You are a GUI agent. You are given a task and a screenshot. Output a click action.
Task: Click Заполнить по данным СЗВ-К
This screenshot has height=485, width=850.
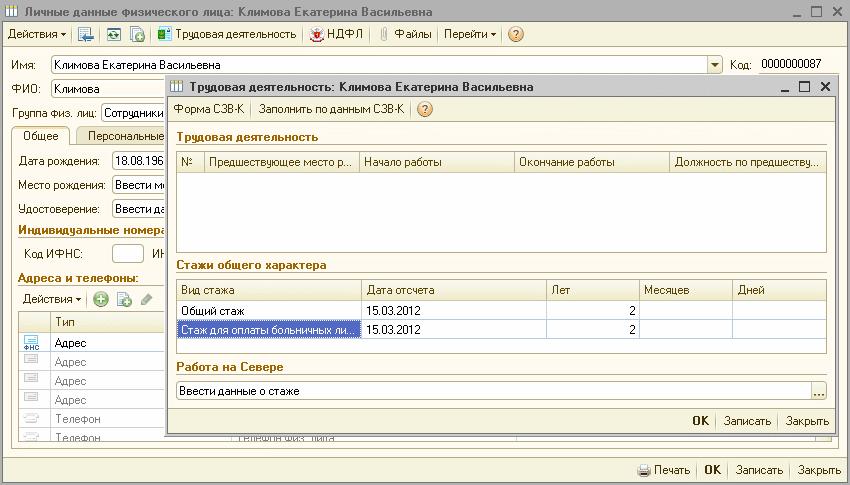pyautogui.click(x=333, y=109)
